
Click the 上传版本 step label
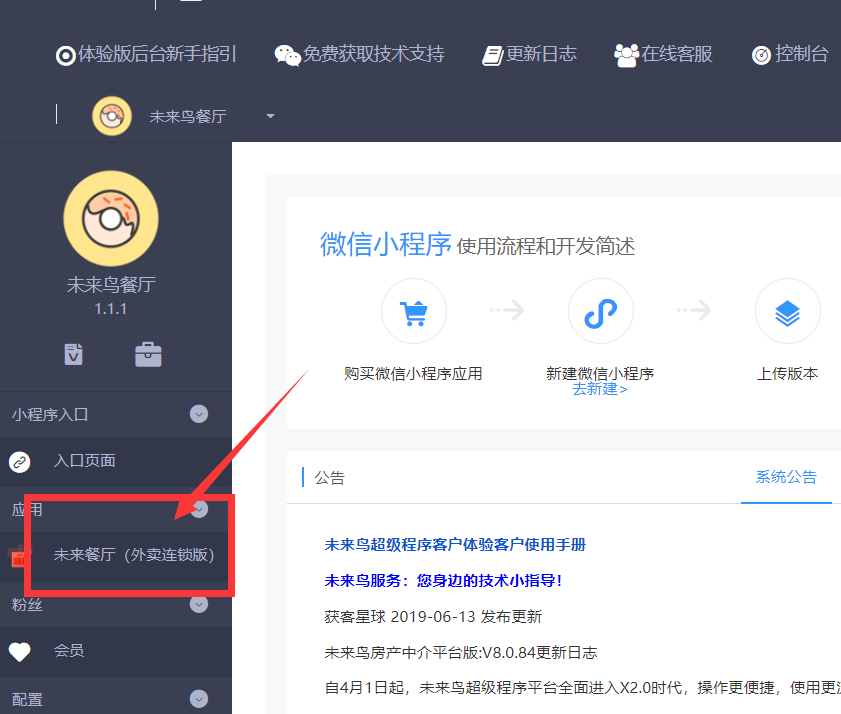[787, 373]
